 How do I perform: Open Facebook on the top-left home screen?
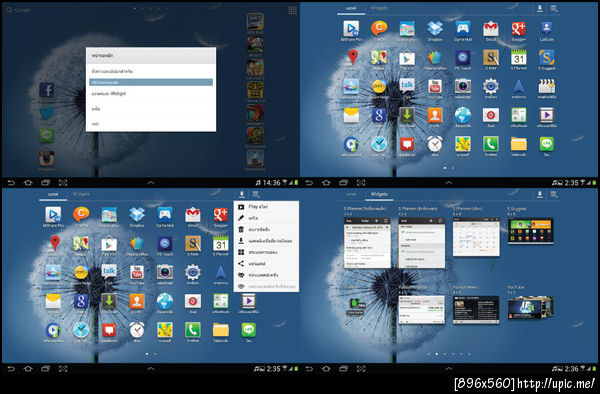[x=47, y=90]
